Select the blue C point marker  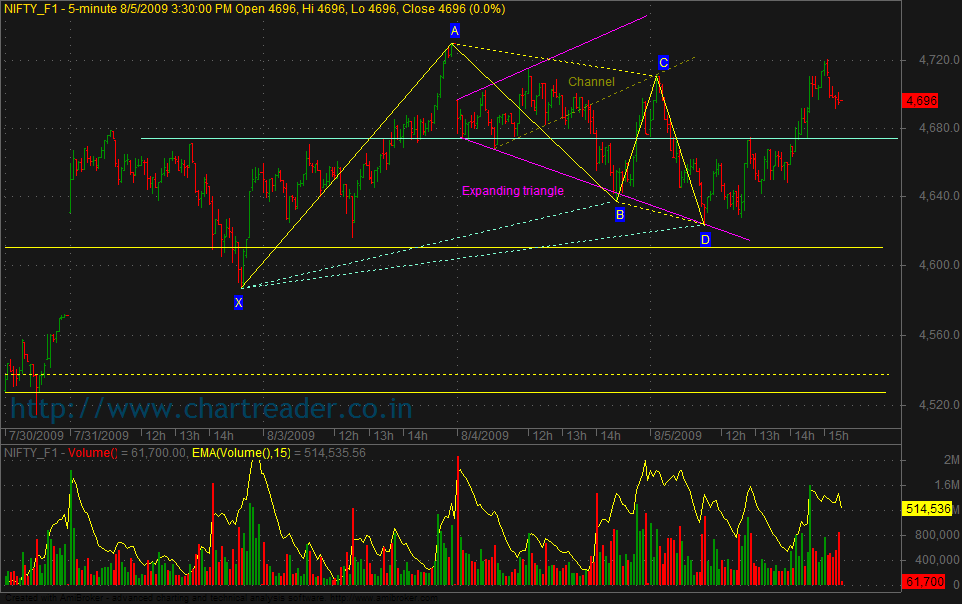[663, 62]
